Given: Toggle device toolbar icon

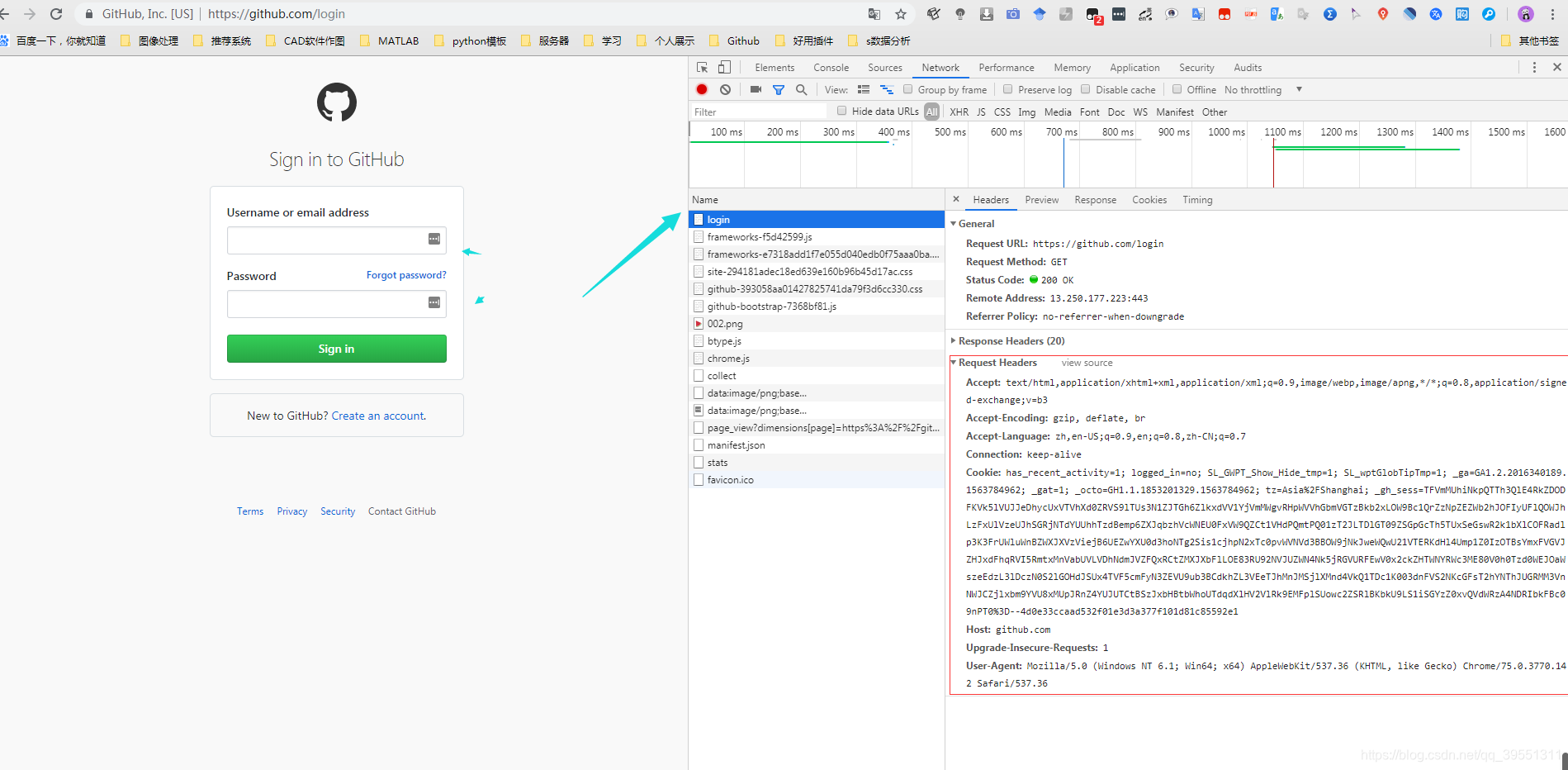Looking at the screenshot, I should click(x=724, y=68).
